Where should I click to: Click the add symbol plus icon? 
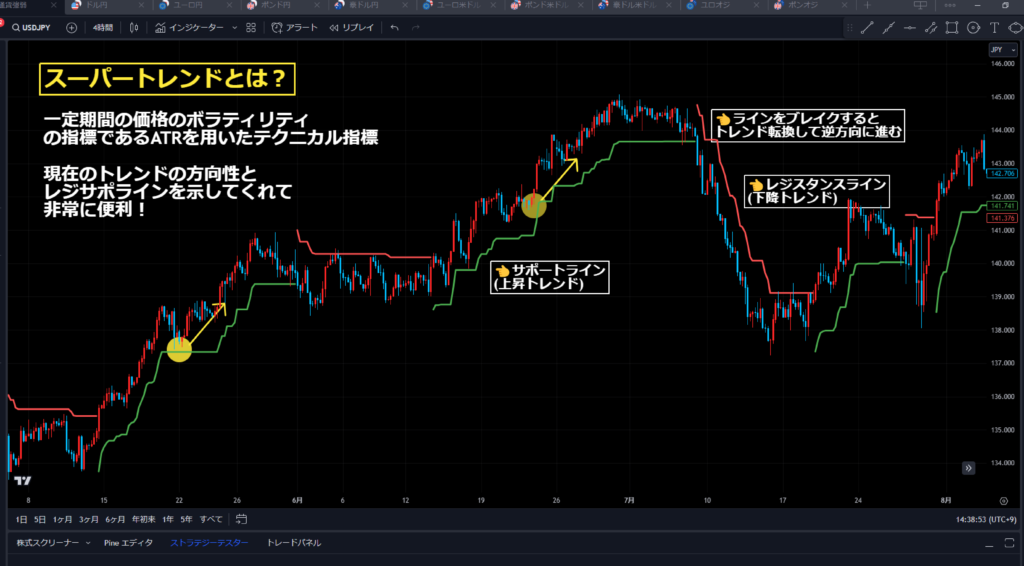coord(71,28)
